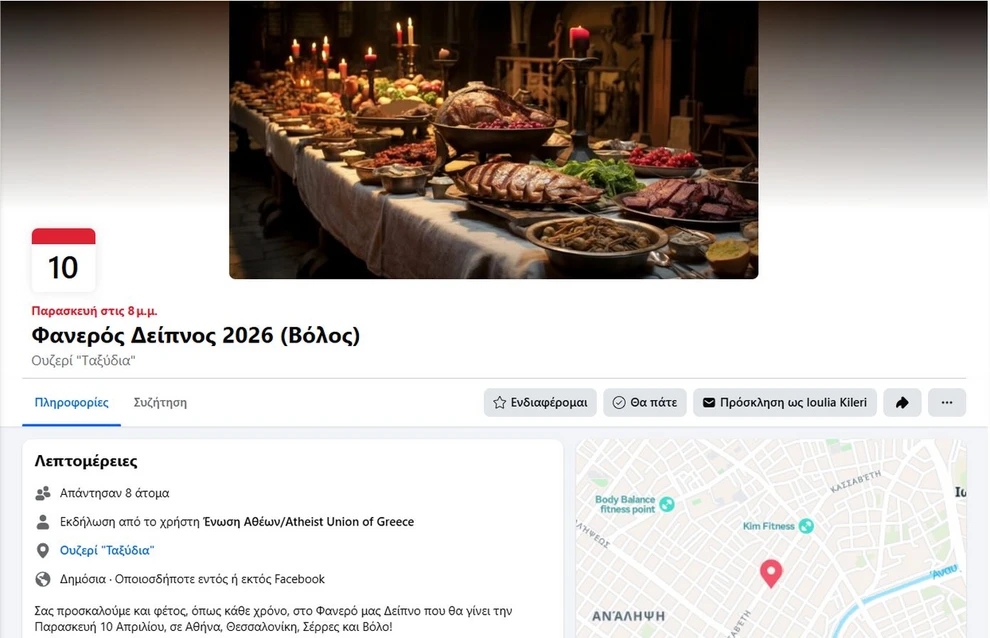990x638 pixels.
Task: Mark yourself as Ενδιαφέρομαι (Interested)
Action: pos(540,402)
